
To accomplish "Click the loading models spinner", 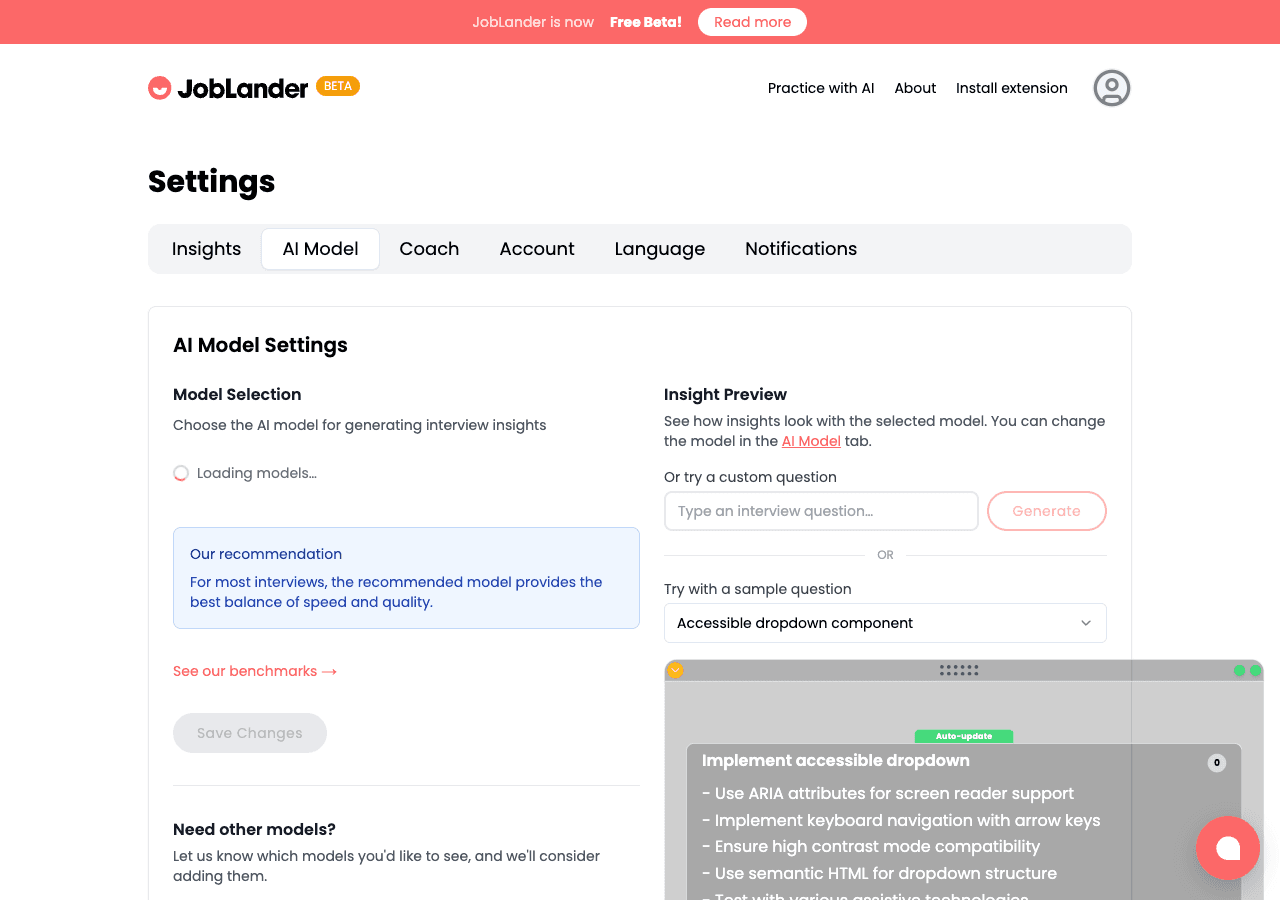I will point(181,472).
